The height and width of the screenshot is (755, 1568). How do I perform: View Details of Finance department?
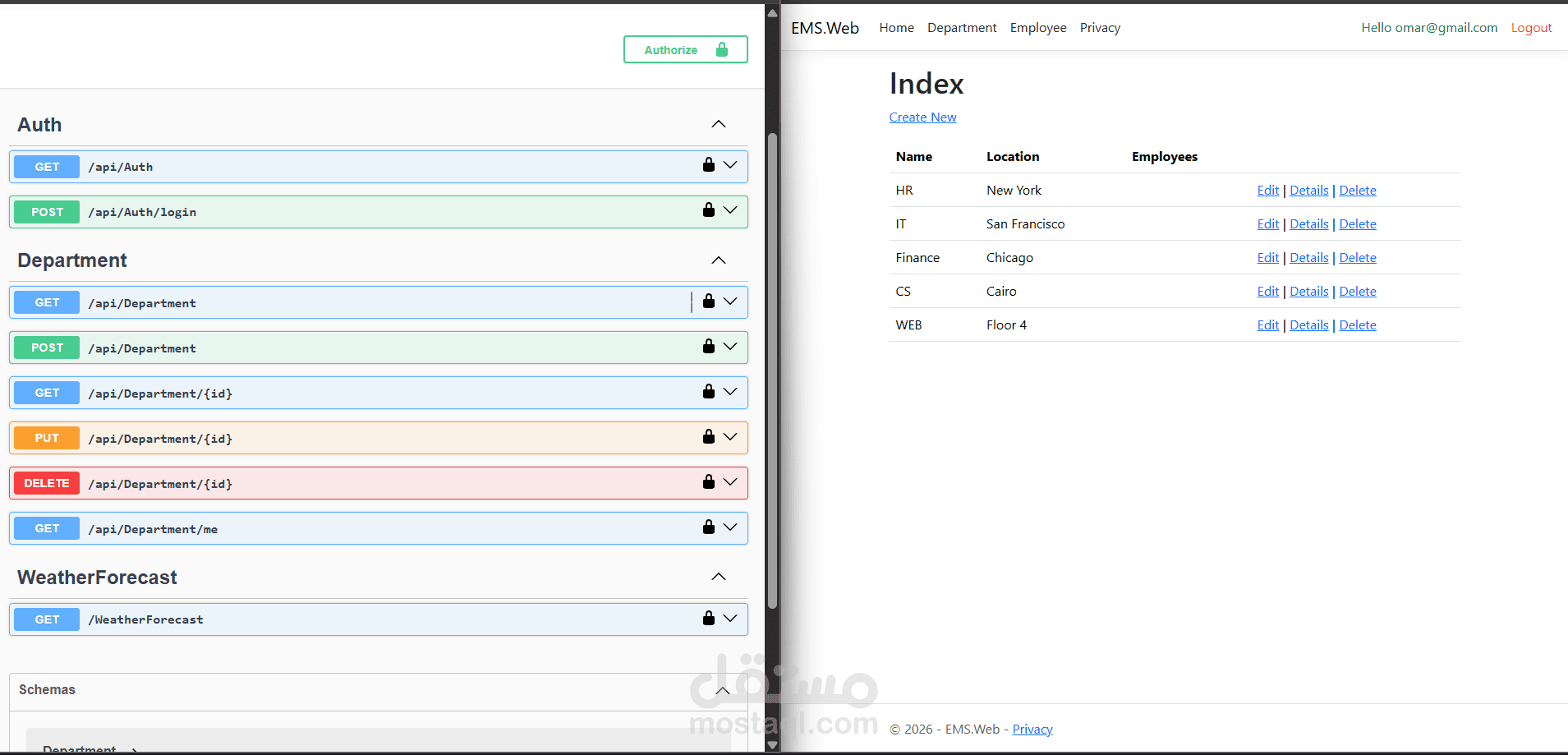pyautogui.click(x=1308, y=258)
